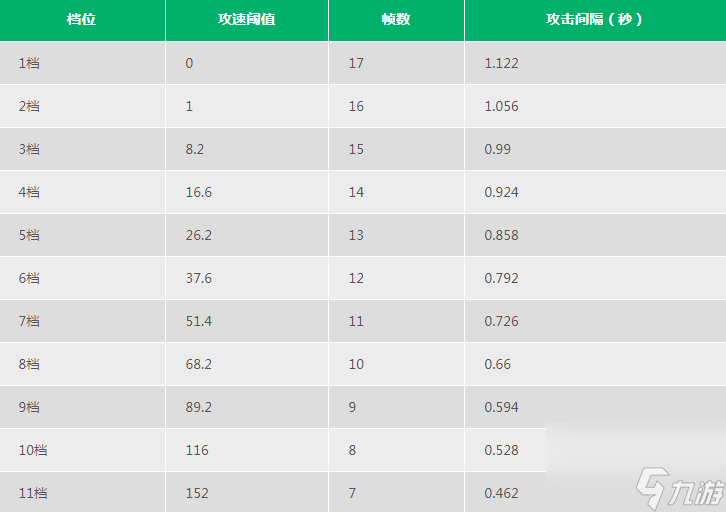
Task: Select the 0.726 interval cell
Action: [x=501, y=321]
